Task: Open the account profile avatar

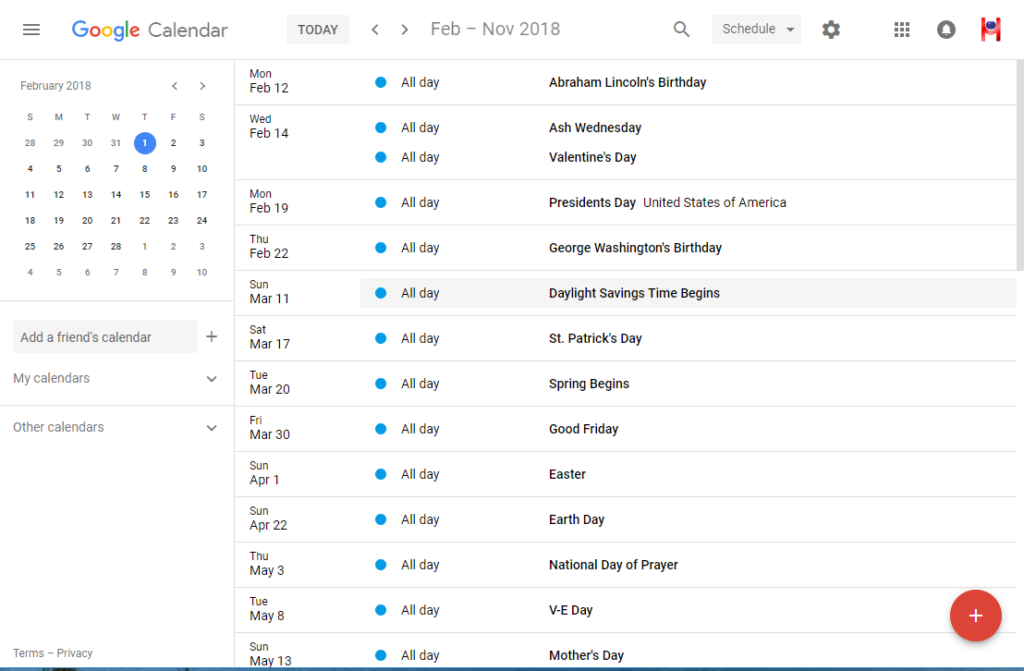Action: tap(991, 29)
